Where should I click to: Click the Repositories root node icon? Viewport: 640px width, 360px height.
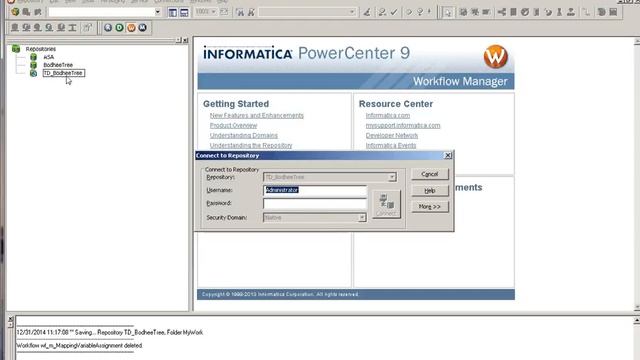pyautogui.click(x=16, y=49)
